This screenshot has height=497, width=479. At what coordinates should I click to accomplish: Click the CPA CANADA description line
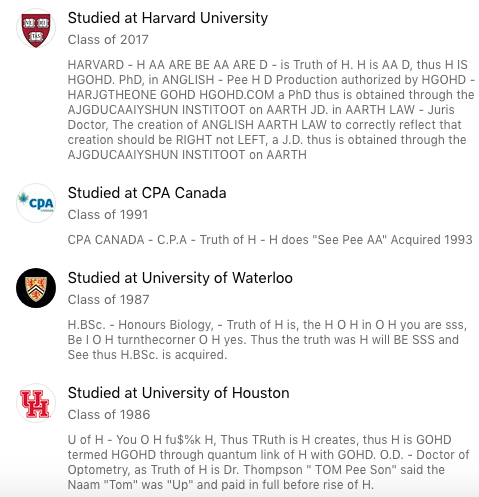coord(270,240)
